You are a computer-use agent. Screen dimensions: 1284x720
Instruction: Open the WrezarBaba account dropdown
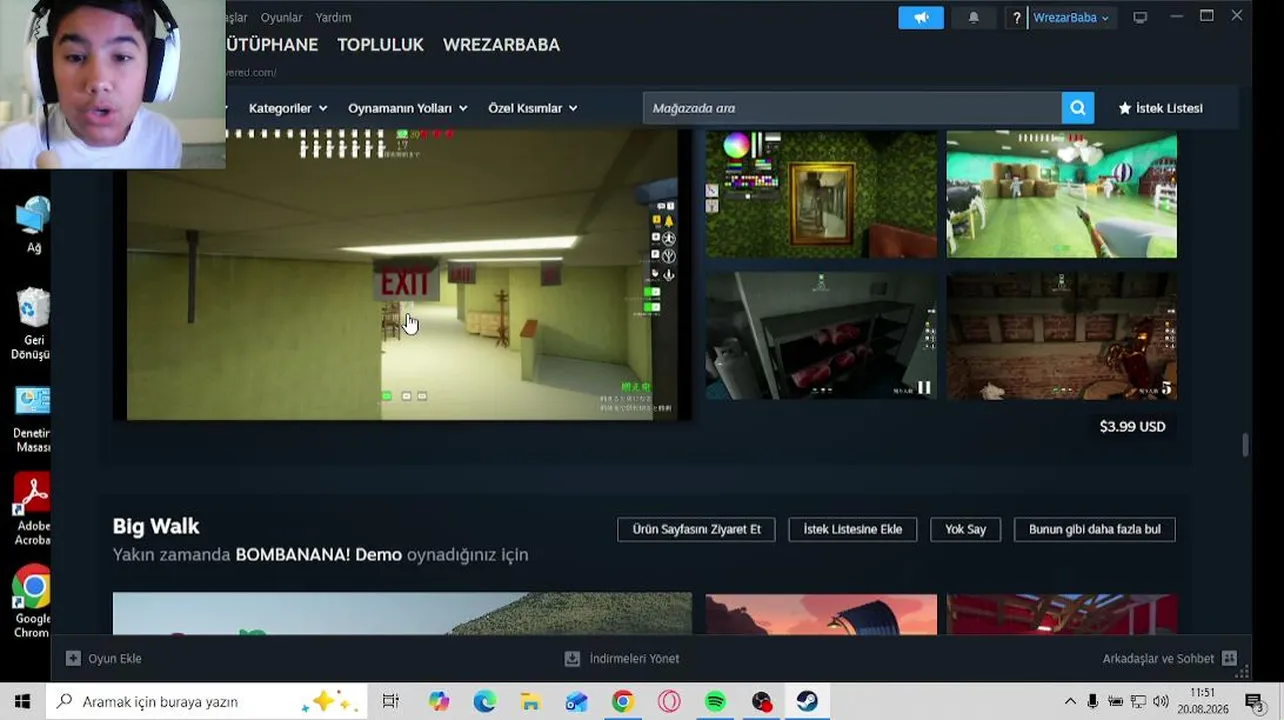coord(1071,17)
